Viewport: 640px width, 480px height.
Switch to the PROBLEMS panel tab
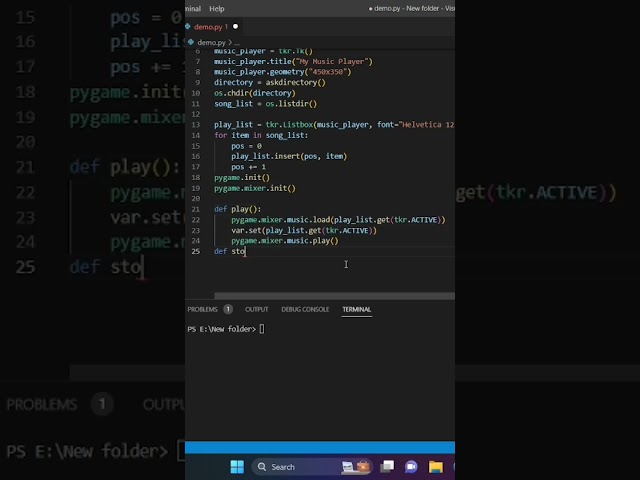point(202,309)
